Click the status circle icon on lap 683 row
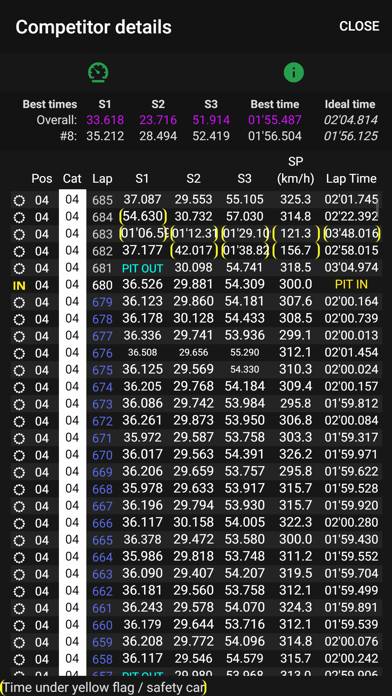The height and width of the screenshot is (696, 392). 19,234
